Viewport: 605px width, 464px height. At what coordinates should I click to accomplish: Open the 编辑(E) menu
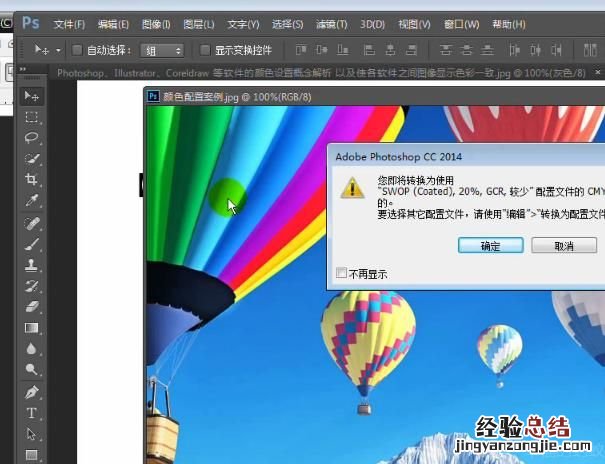pos(113,25)
